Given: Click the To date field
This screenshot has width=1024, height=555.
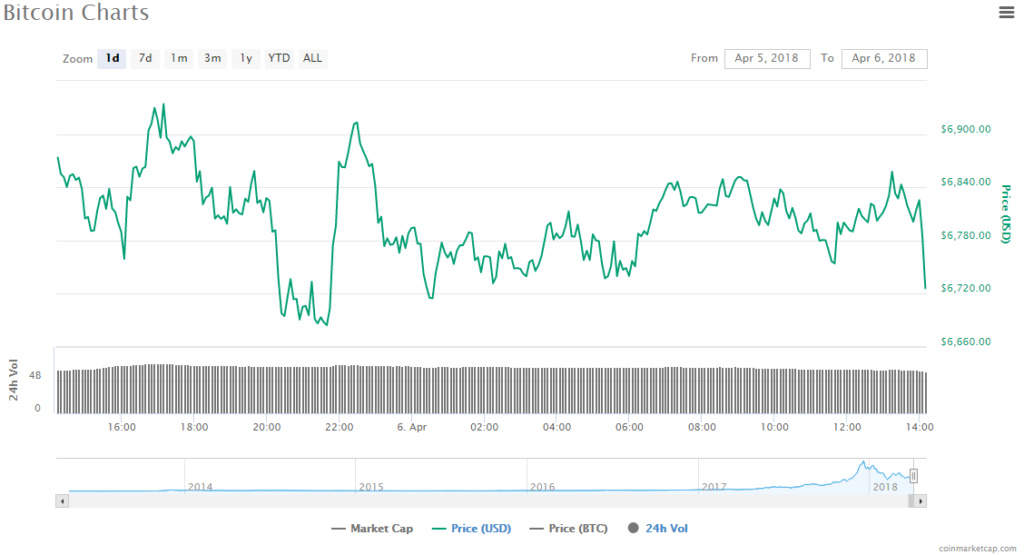Looking at the screenshot, I should [x=884, y=58].
